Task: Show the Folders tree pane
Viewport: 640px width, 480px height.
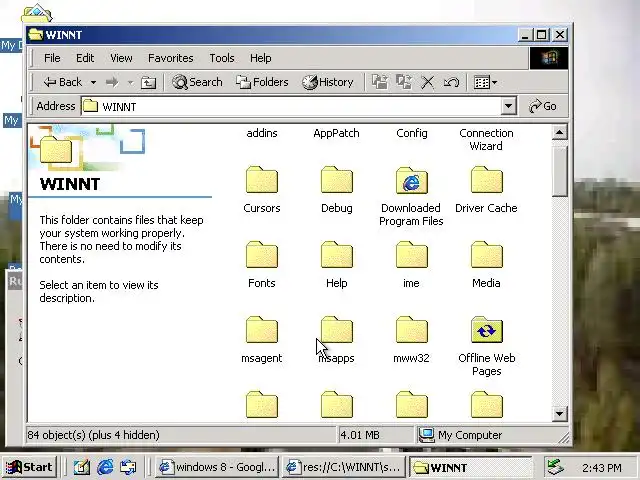Action: click(x=262, y=82)
